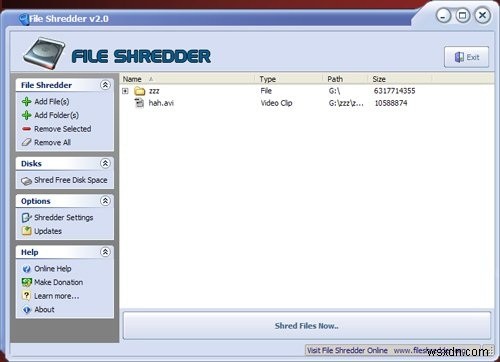The image size is (500, 362).
Task: Click the Updates package icon
Action: tap(26, 231)
